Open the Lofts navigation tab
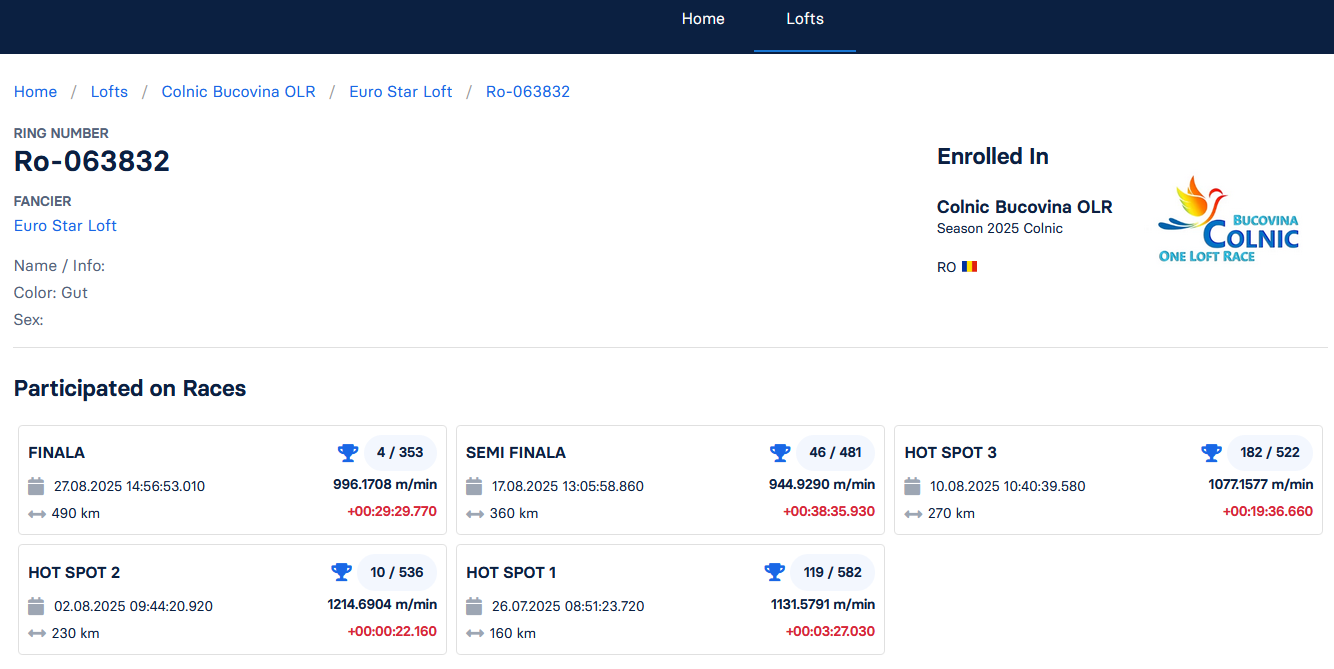Screen dimensions: 1334x669 point(805,19)
